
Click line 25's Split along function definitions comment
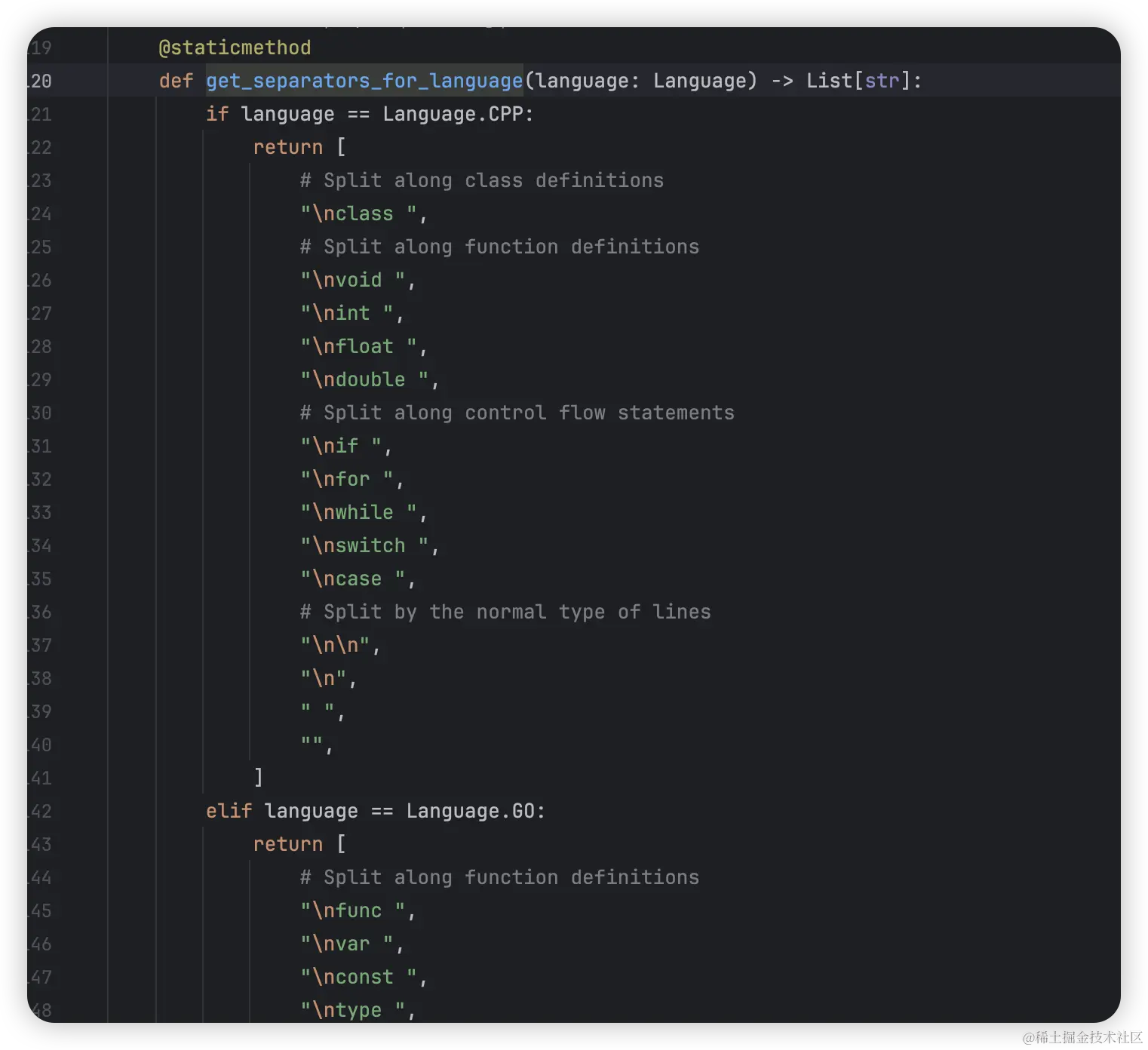pos(499,247)
